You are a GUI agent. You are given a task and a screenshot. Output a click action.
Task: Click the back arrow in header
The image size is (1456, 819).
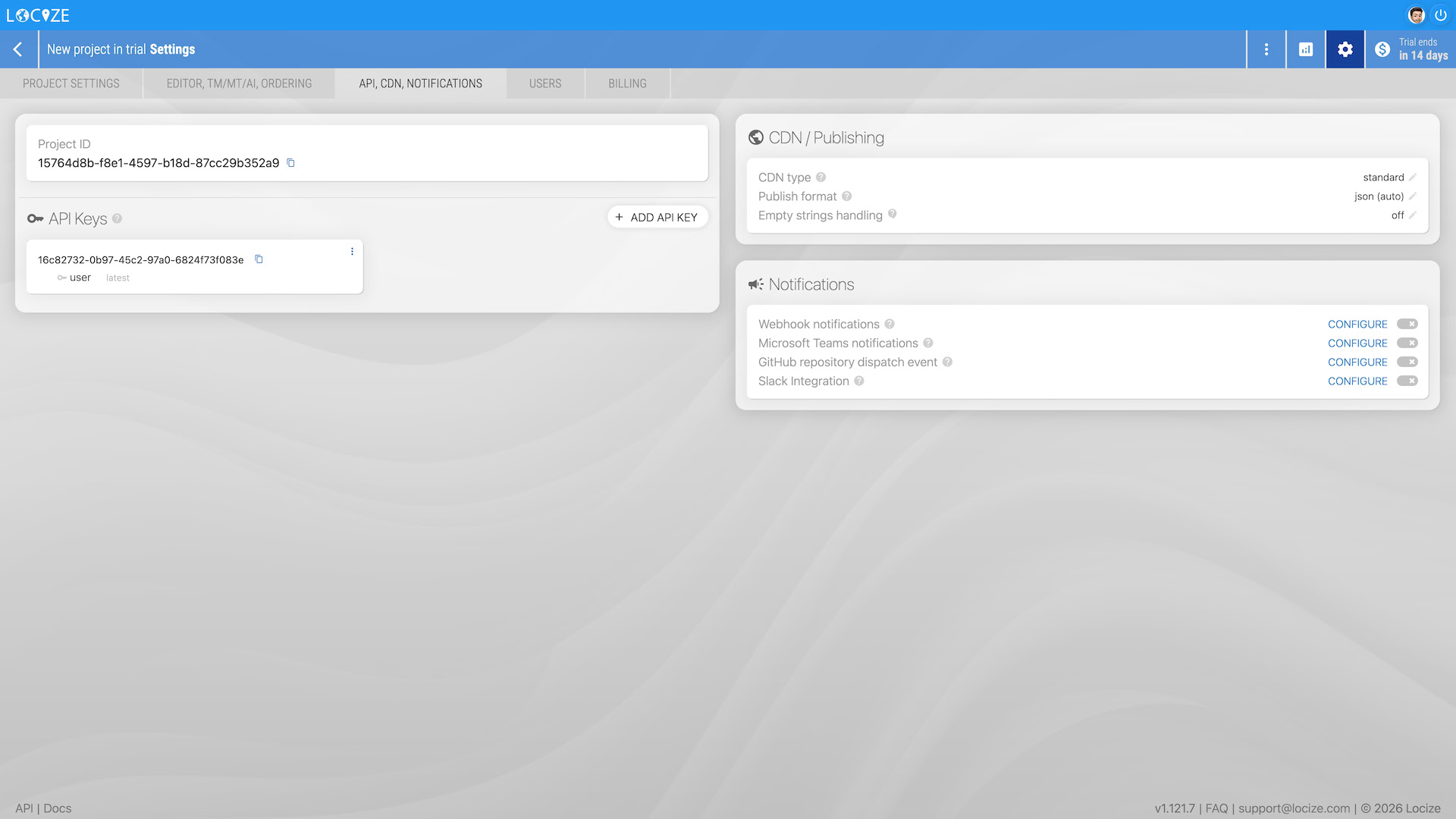18,49
